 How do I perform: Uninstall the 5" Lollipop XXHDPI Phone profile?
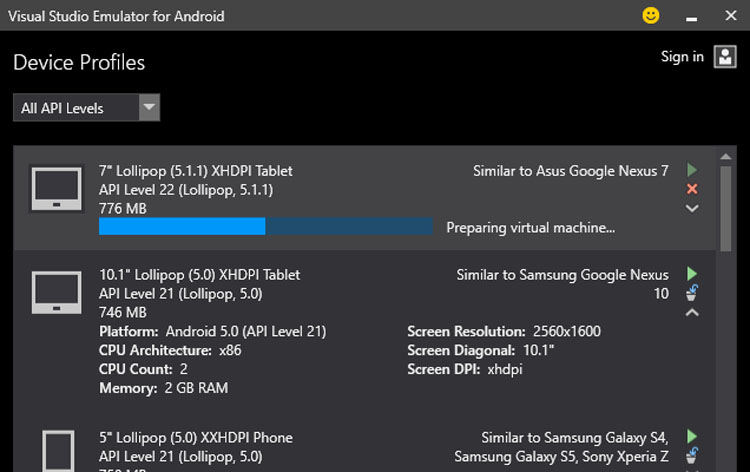click(x=692, y=455)
